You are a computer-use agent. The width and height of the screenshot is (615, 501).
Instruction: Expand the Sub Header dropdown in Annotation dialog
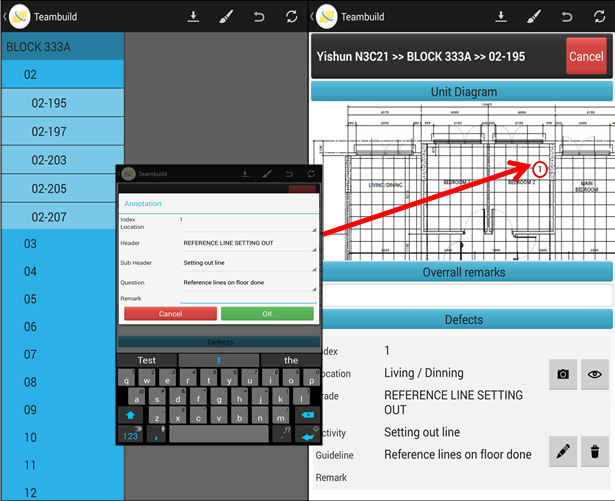(248, 263)
